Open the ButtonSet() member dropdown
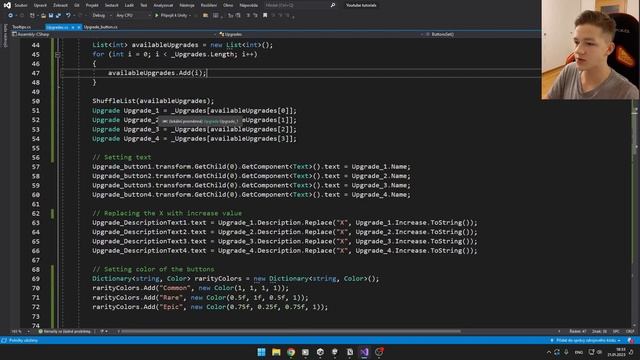This screenshot has width=640, height=360. click(x=483, y=34)
